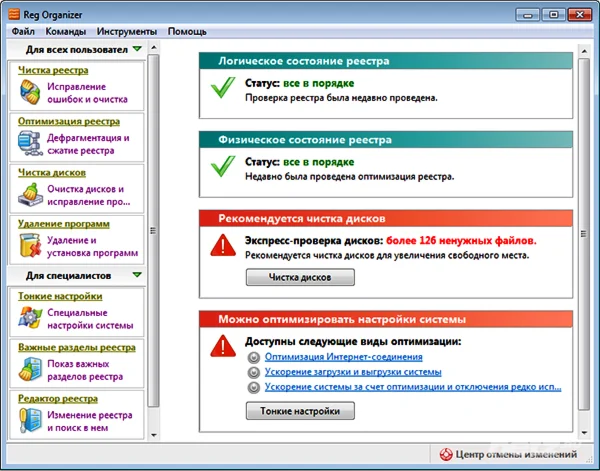
Task: Click the main panel scrollbar thumb
Action: tap(584, 234)
